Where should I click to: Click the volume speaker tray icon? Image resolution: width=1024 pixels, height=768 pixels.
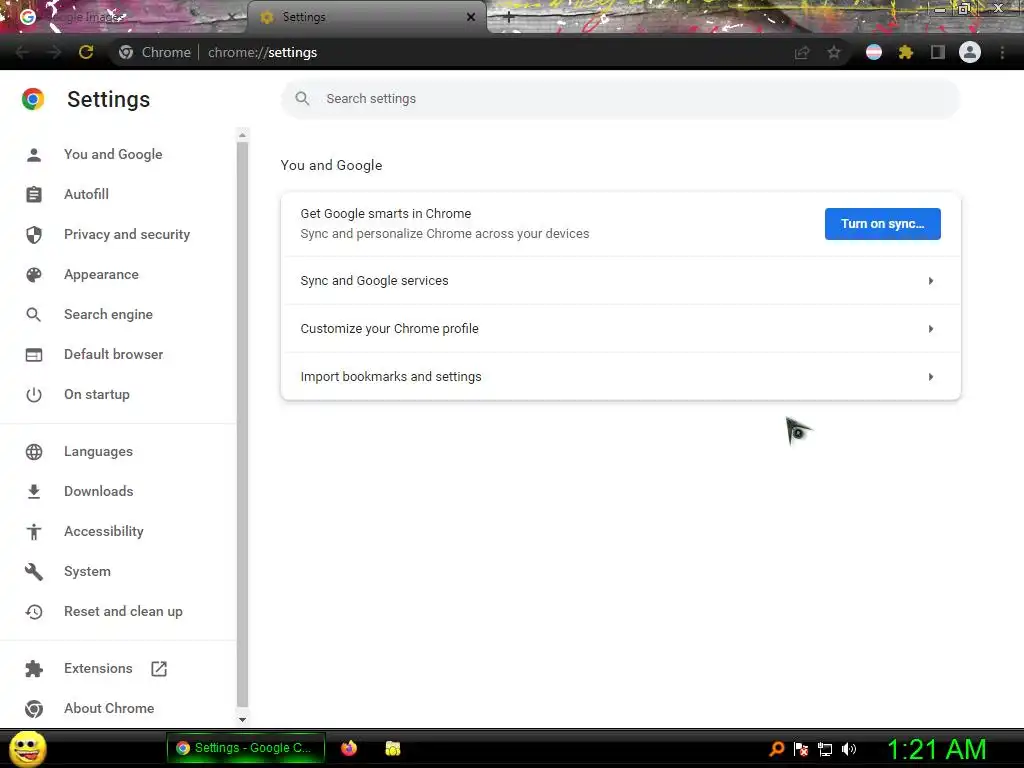click(849, 749)
